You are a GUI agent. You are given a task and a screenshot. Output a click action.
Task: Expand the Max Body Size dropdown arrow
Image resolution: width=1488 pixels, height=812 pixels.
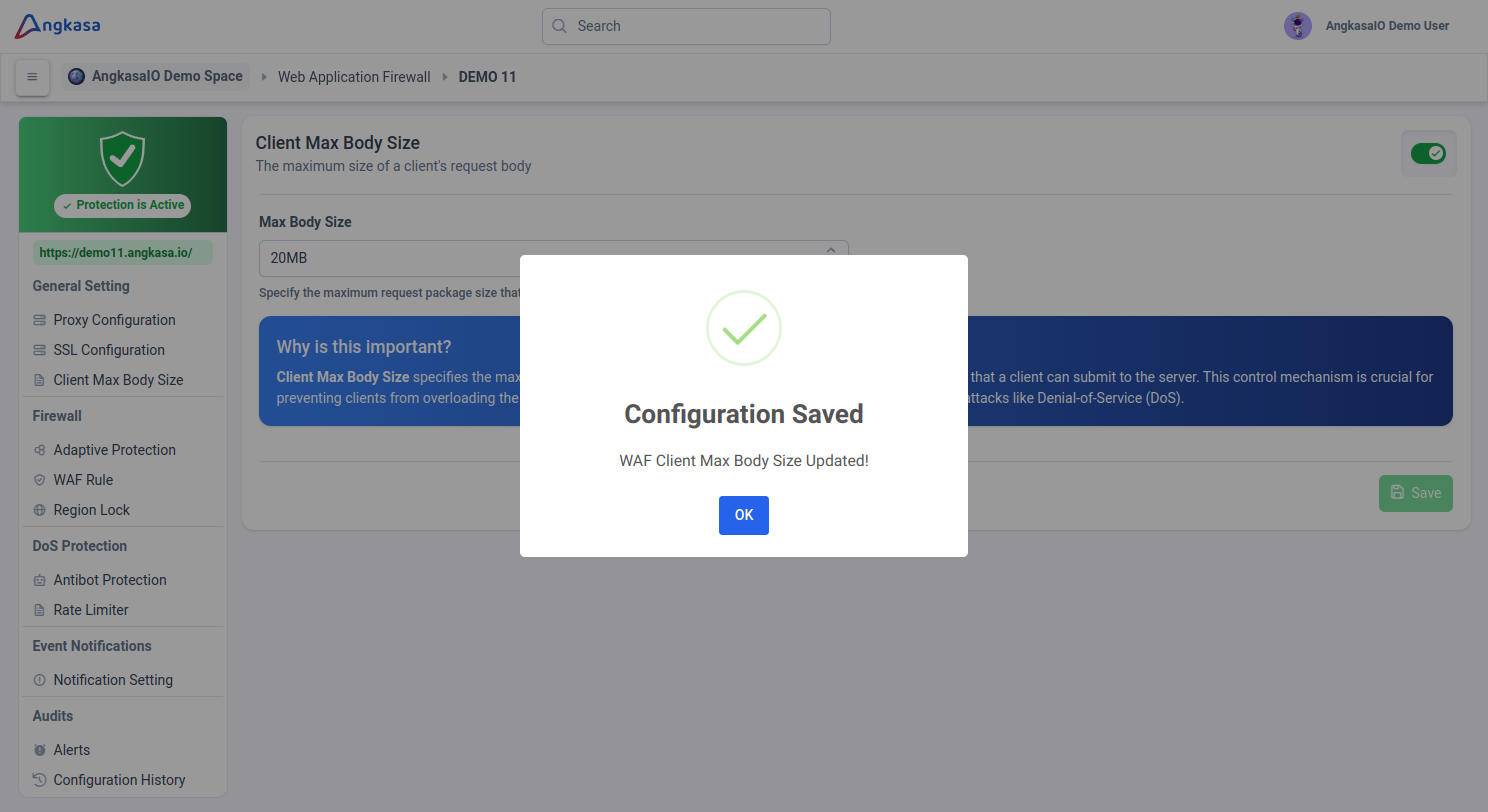[x=830, y=251]
